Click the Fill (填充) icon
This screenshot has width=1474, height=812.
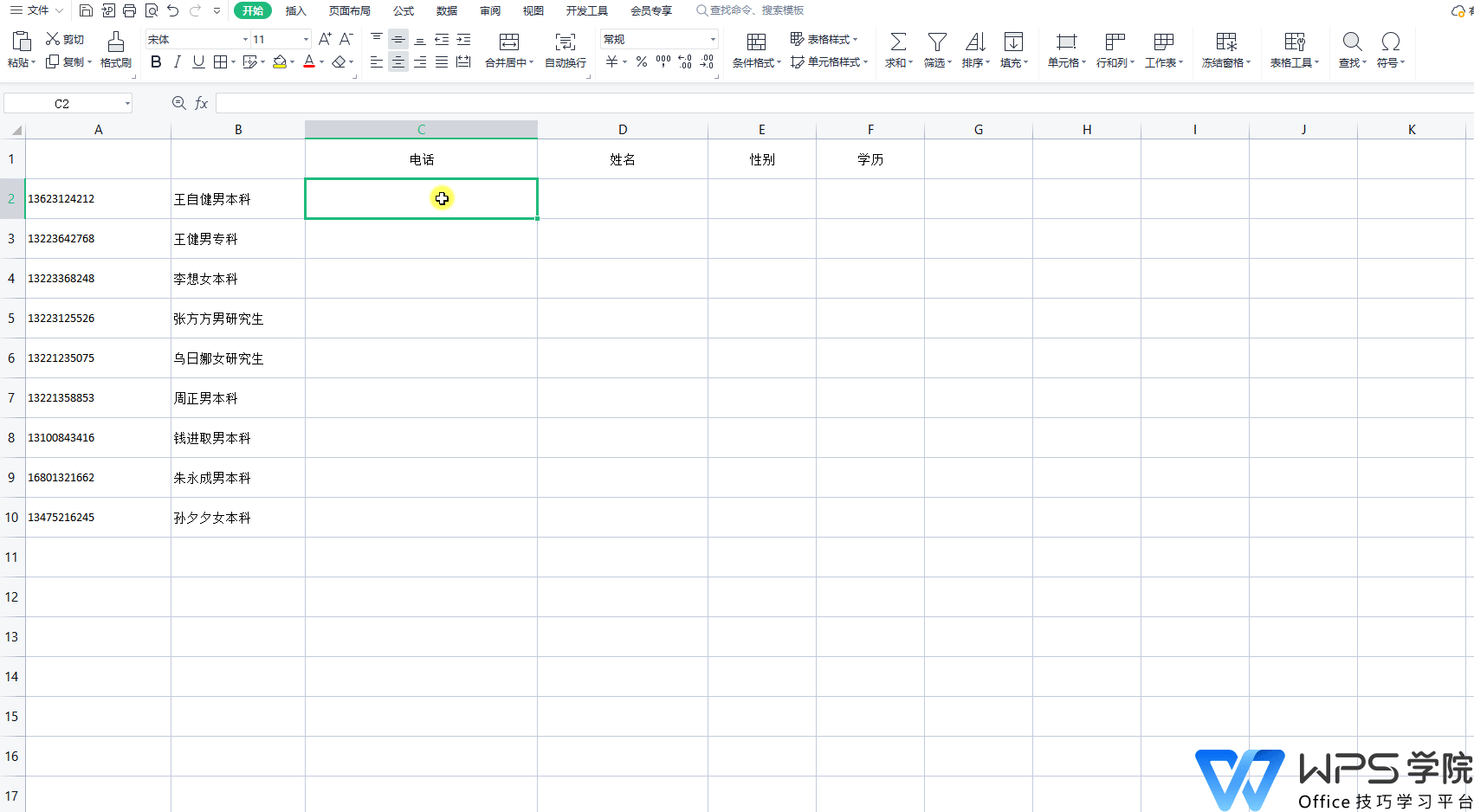(x=1013, y=42)
